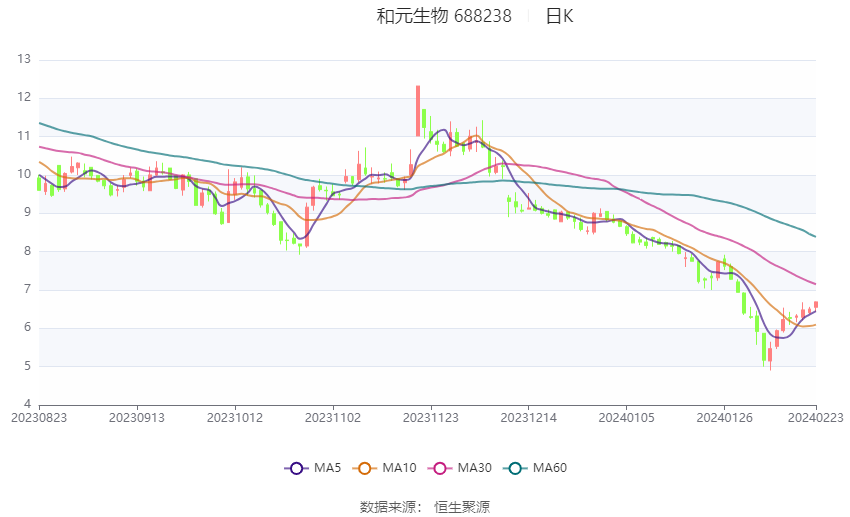Click y-axis value label 12
This screenshot has width=850, height=517.
[x=24, y=98]
